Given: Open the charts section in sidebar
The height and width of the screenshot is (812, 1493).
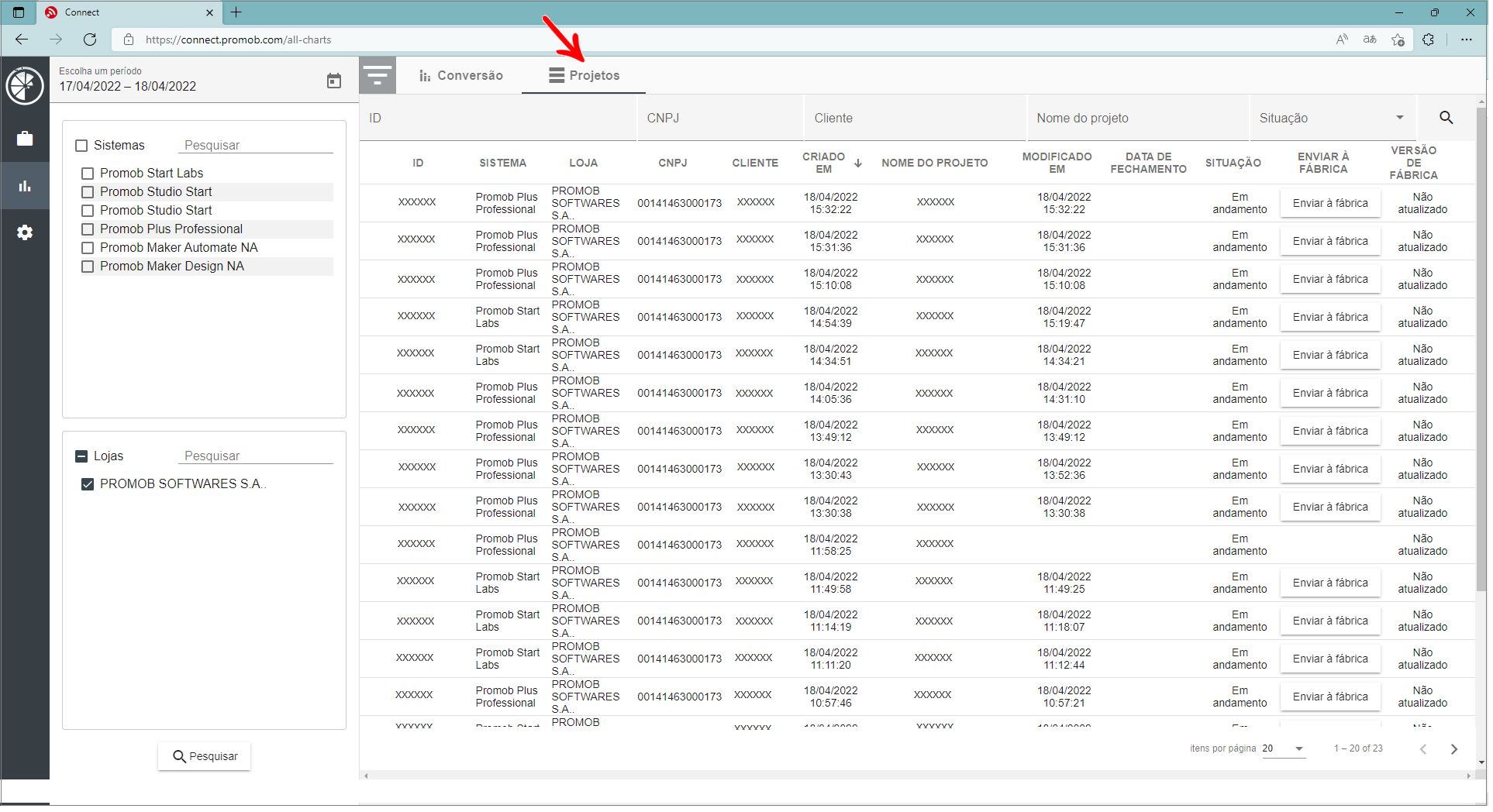Looking at the screenshot, I should 25,186.
